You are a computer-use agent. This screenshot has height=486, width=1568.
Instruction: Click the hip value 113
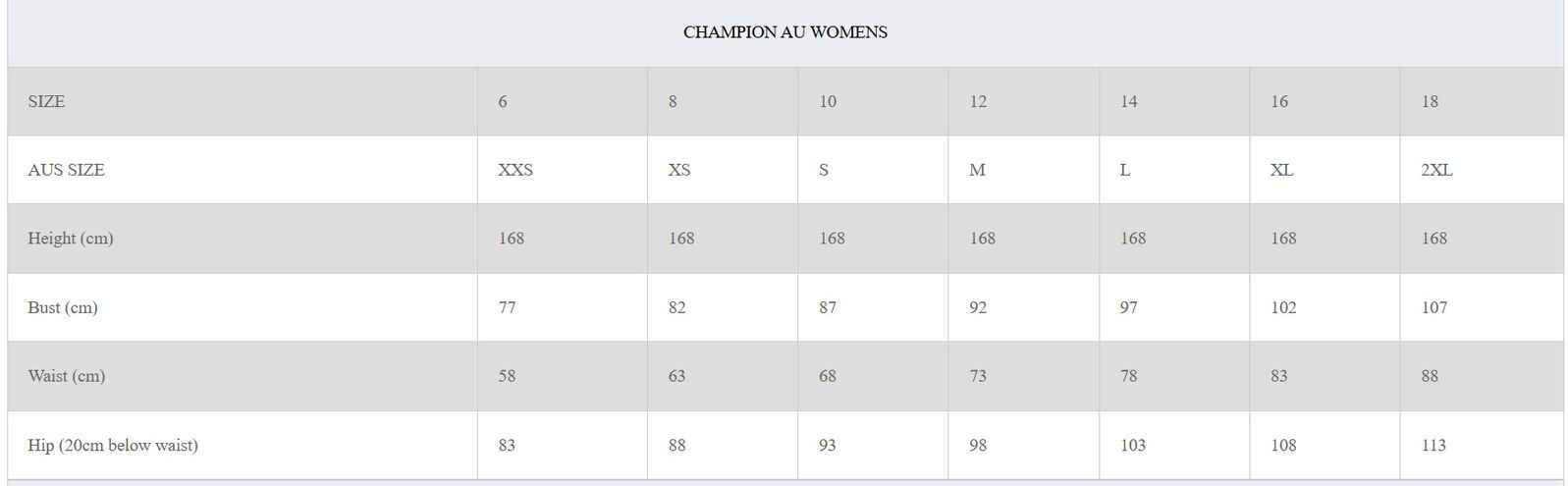coord(1433,445)
